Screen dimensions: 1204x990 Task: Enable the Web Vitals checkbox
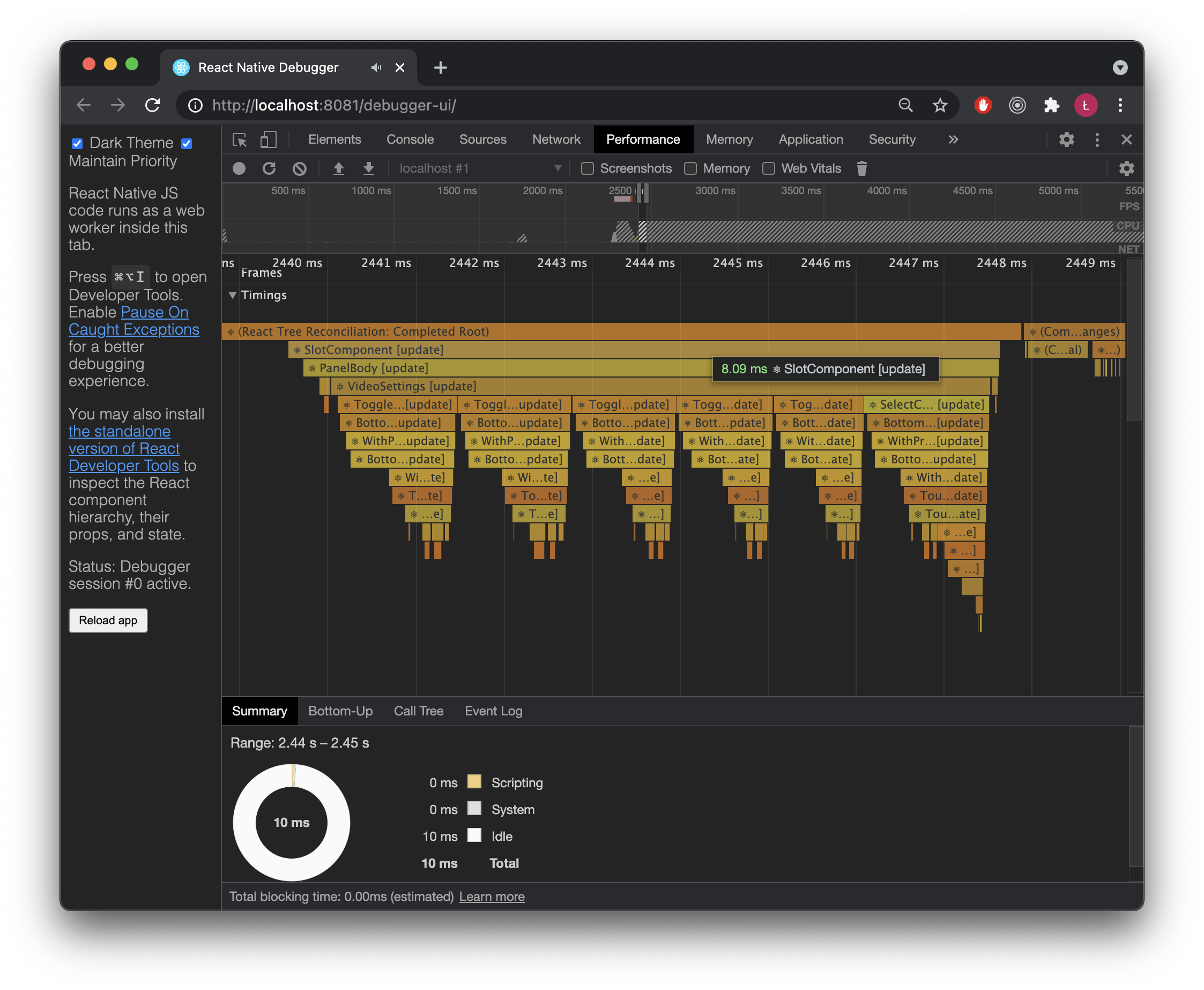(x=769, y=168)
